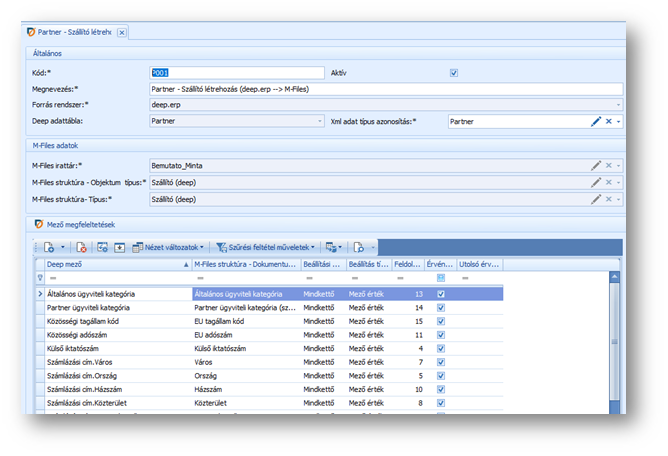Click Szűrési feltétel műveletek button
This screenshot has width=668, height=456.
(266, 246)
